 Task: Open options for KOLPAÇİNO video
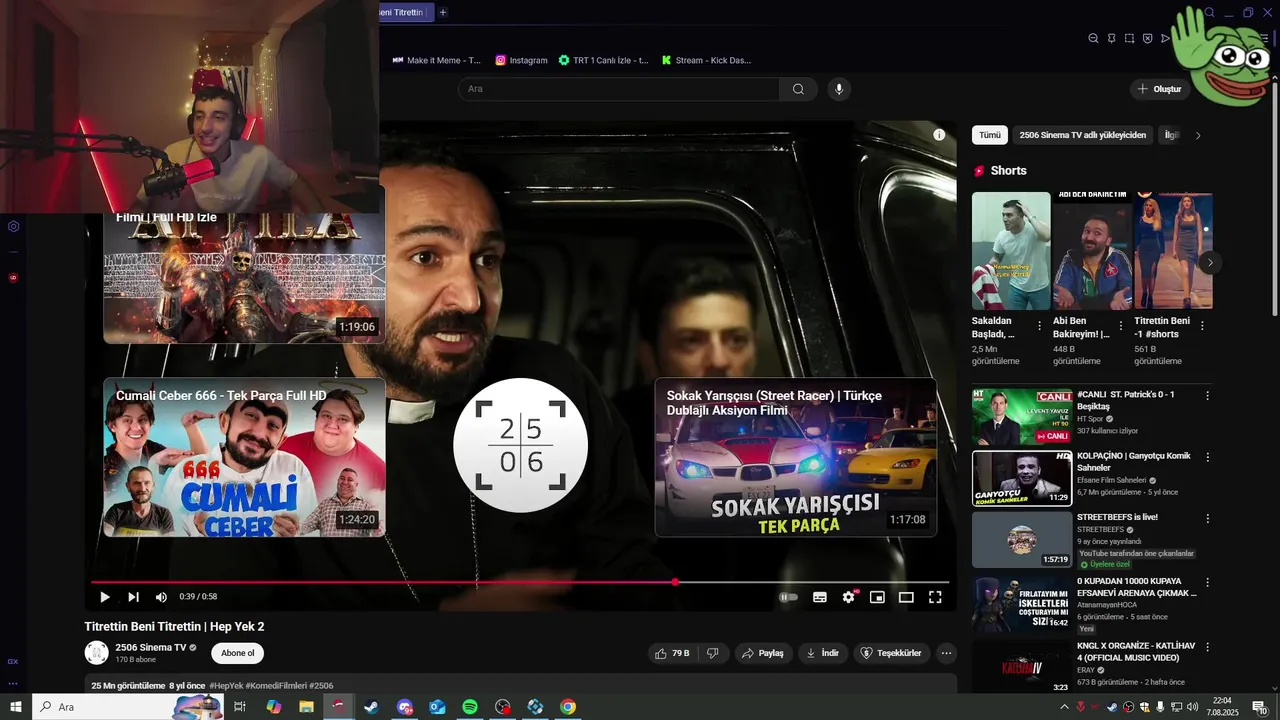click(1207, 457)
